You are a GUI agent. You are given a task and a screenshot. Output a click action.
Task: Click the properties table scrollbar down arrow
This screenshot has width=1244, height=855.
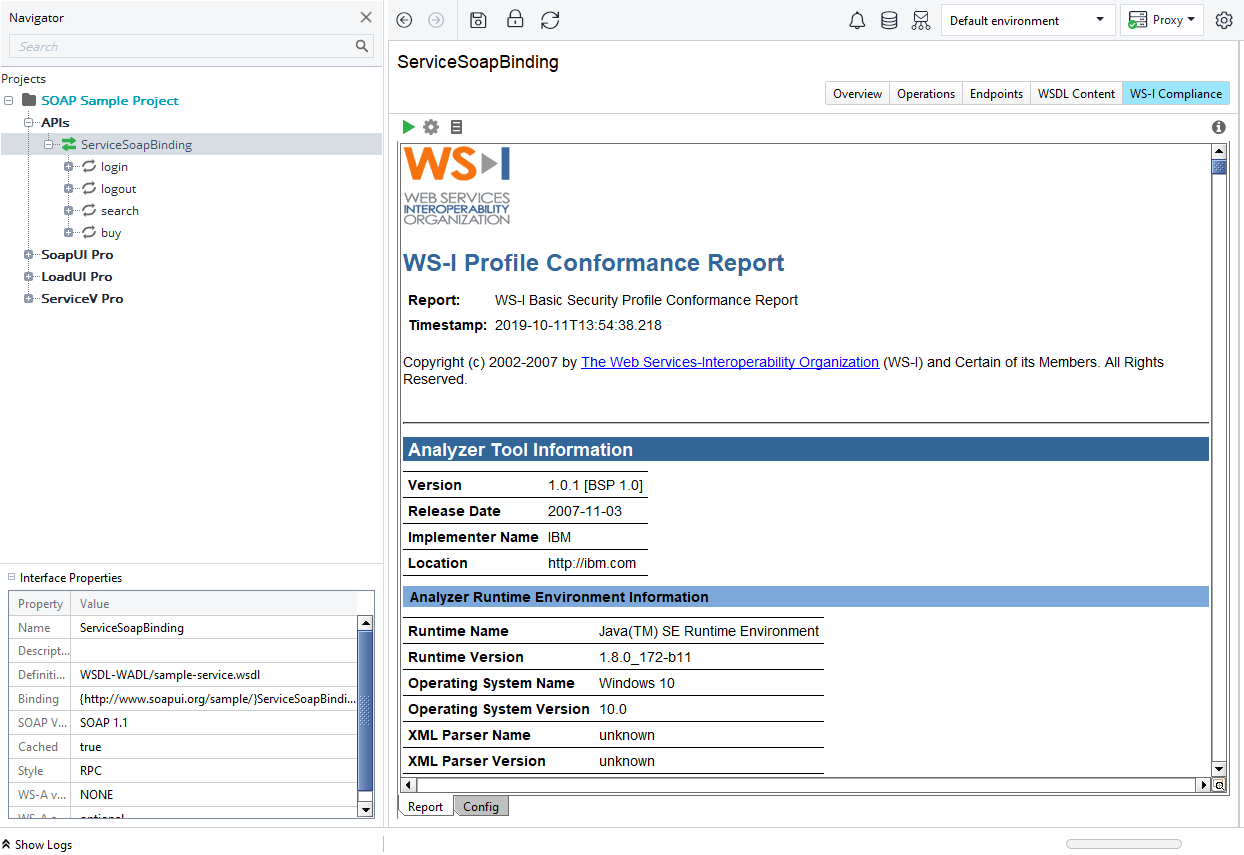(x=366, y=809)
